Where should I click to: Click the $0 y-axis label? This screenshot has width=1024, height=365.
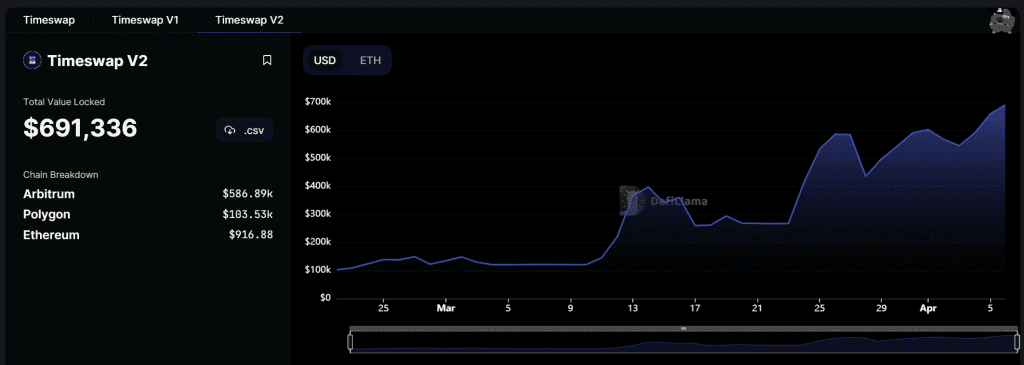[326, 298]
